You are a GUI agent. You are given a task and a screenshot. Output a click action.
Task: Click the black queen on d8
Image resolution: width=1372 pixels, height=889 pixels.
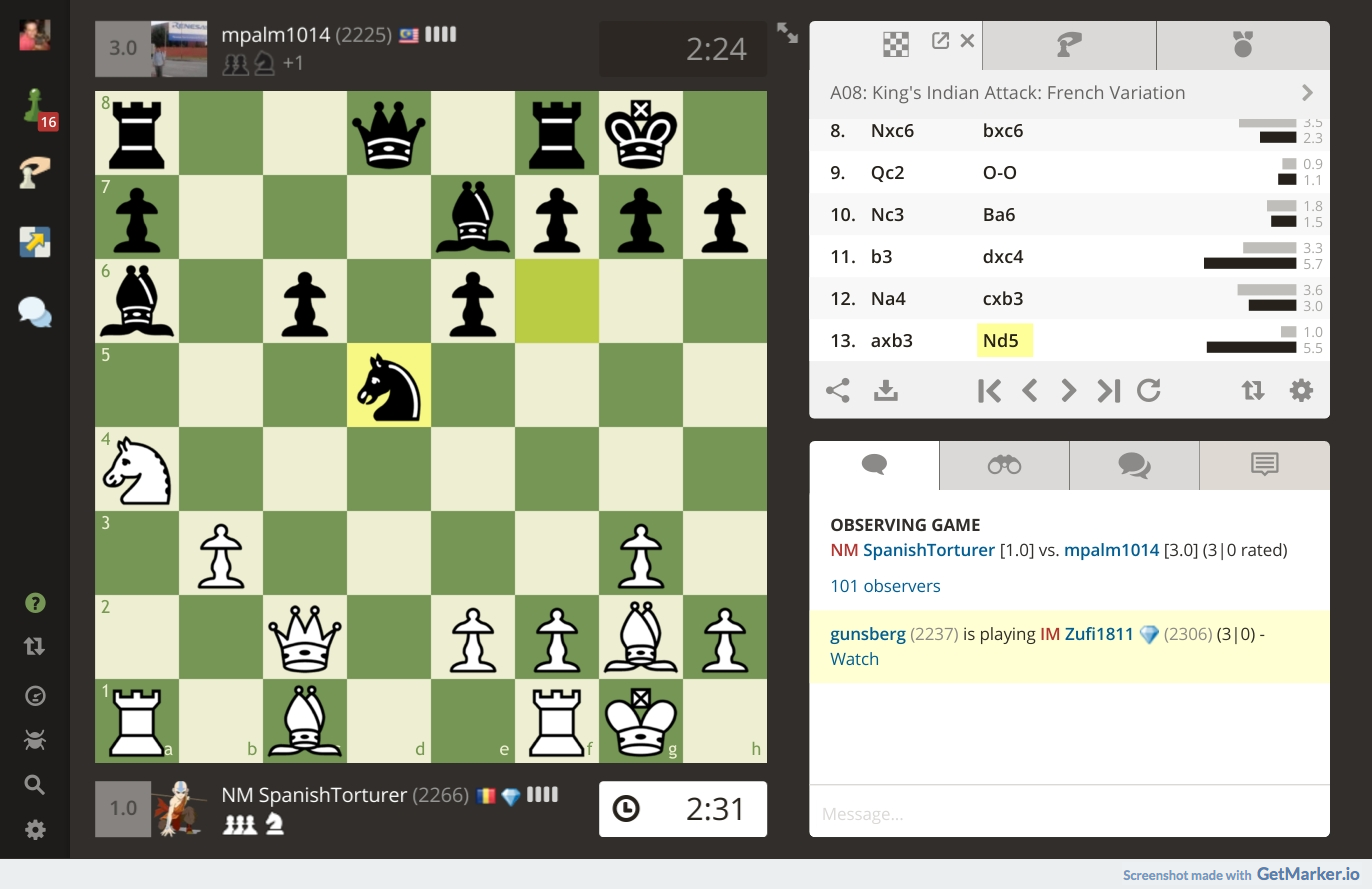tap(389, 134)
